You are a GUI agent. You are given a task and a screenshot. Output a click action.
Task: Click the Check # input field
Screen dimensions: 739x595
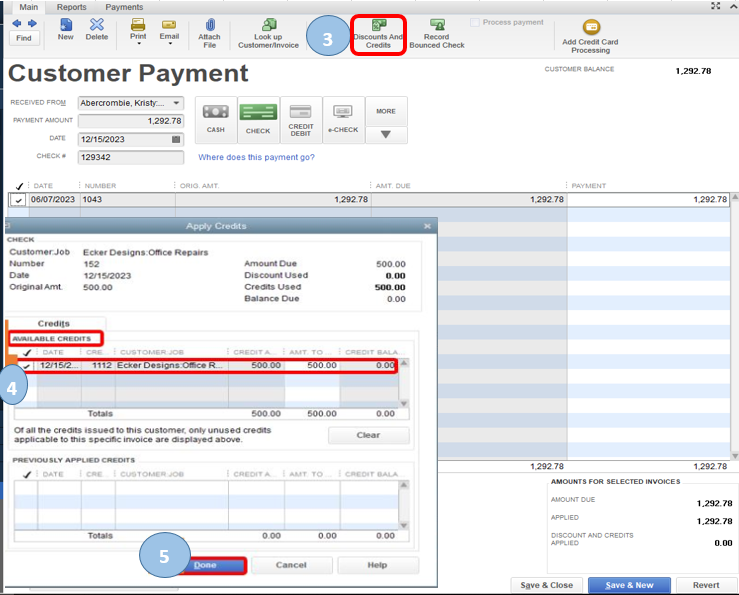point(130,157)
